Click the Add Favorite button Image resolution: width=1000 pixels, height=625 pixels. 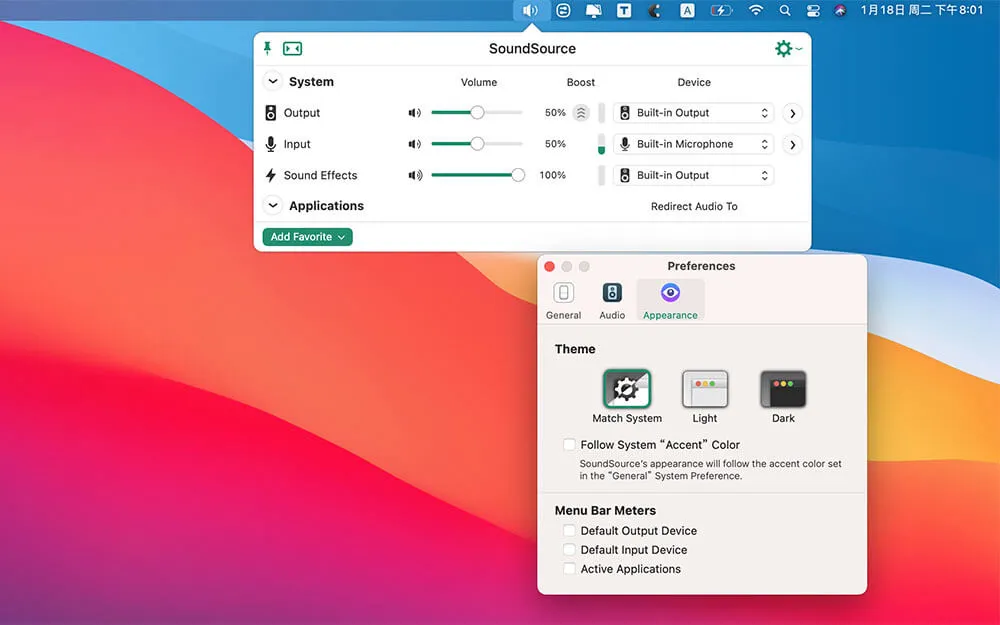click(x=307, y=237)
